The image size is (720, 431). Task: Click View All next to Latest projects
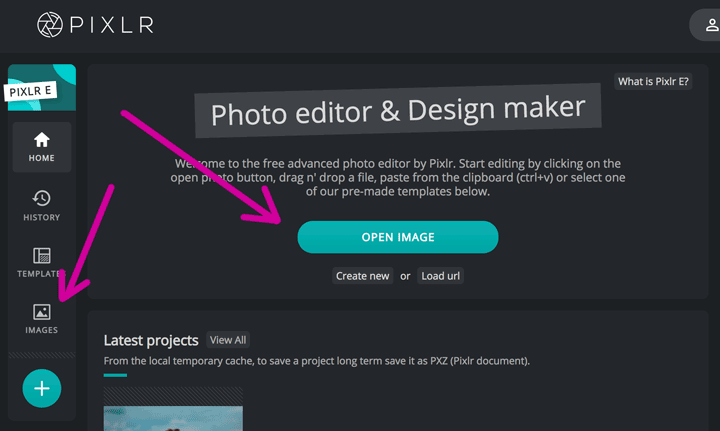tap(228, 340)
